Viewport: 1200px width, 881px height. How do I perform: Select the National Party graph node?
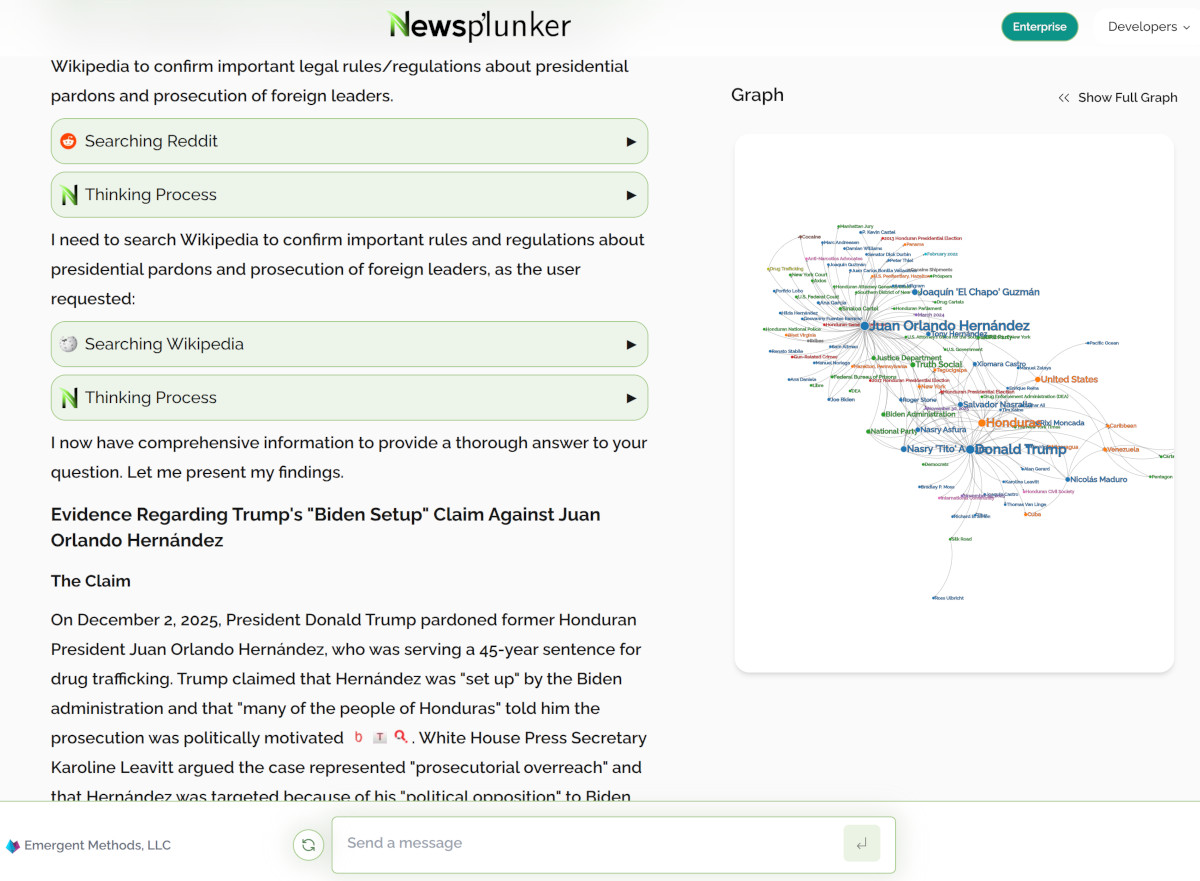(x=868, y=432)
